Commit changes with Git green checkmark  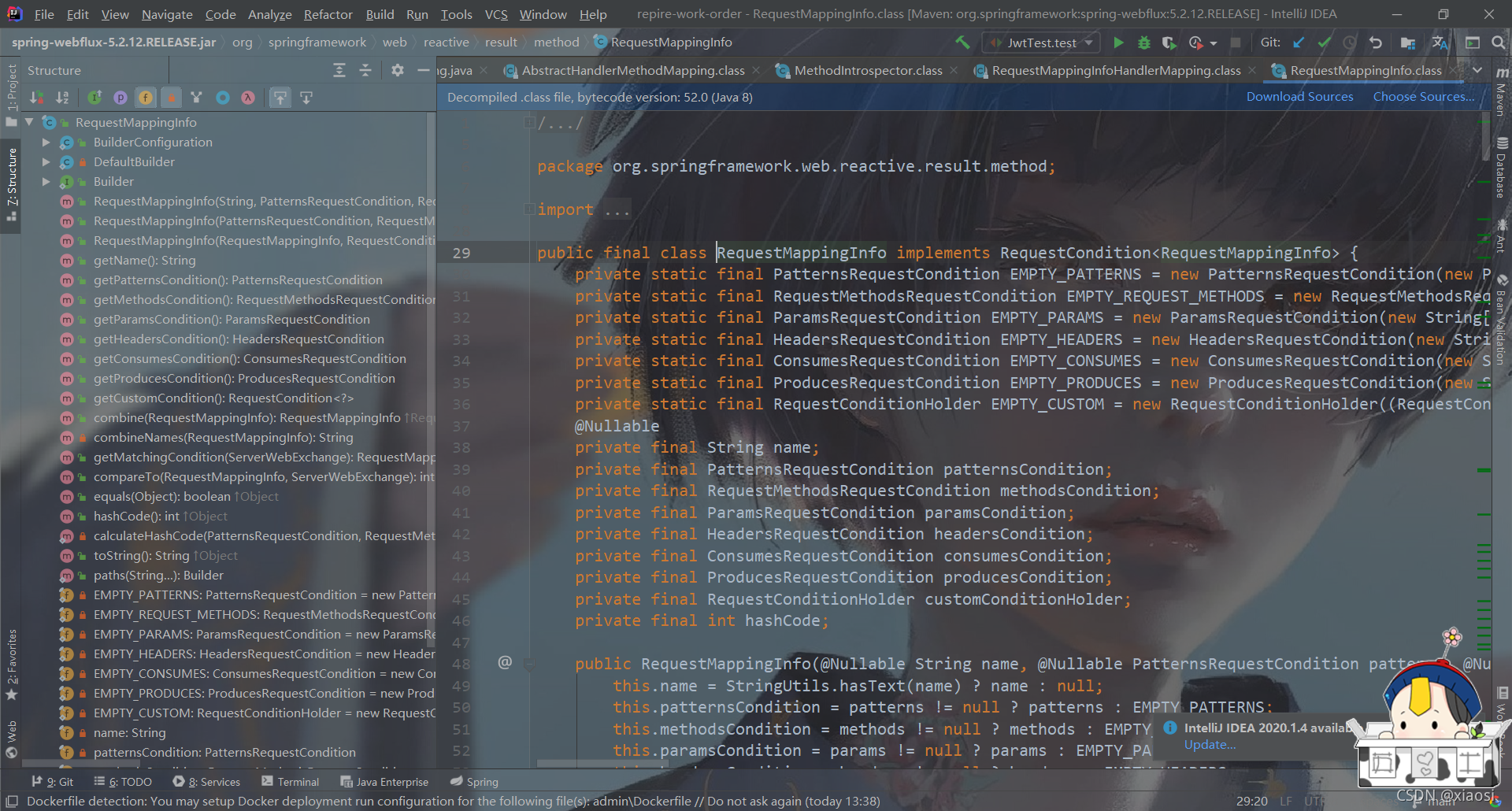click(1325, 43)
